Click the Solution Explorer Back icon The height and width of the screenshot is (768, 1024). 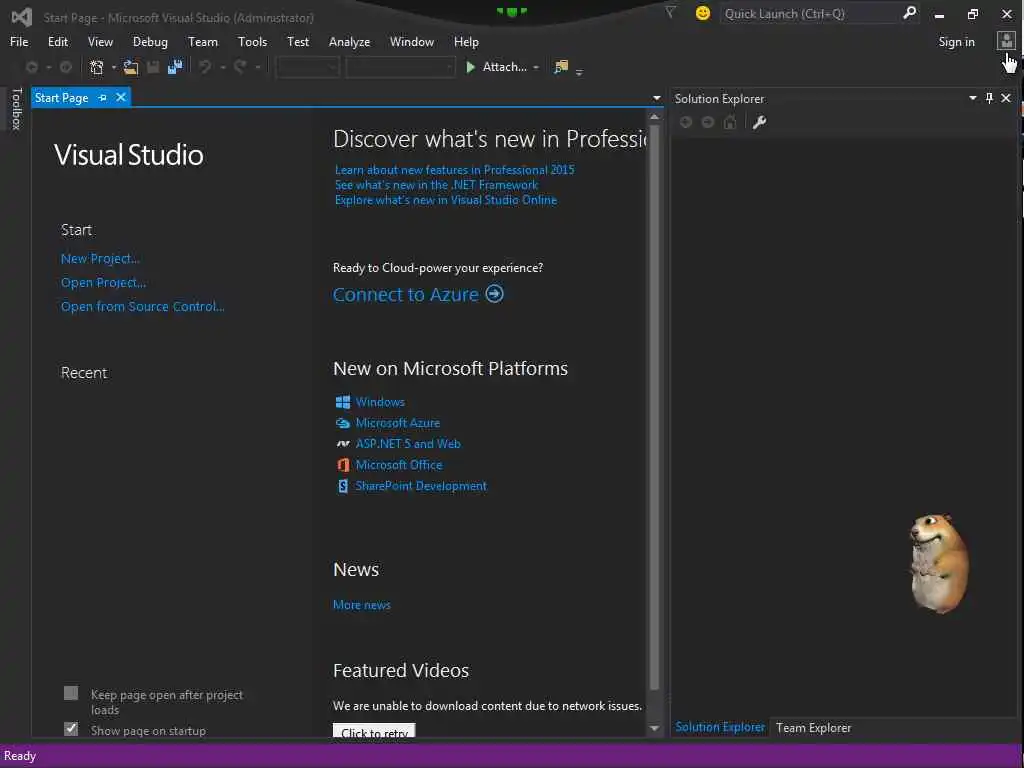[686, 122]
